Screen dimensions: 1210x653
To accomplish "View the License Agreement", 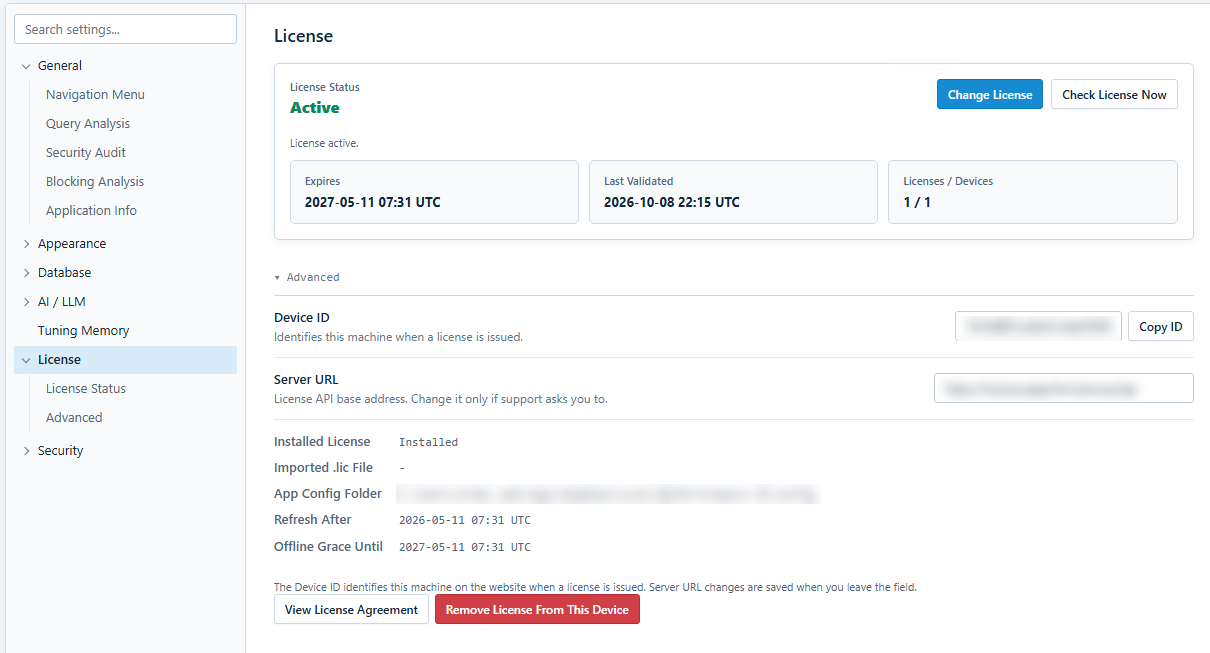I will pos(351,610).
